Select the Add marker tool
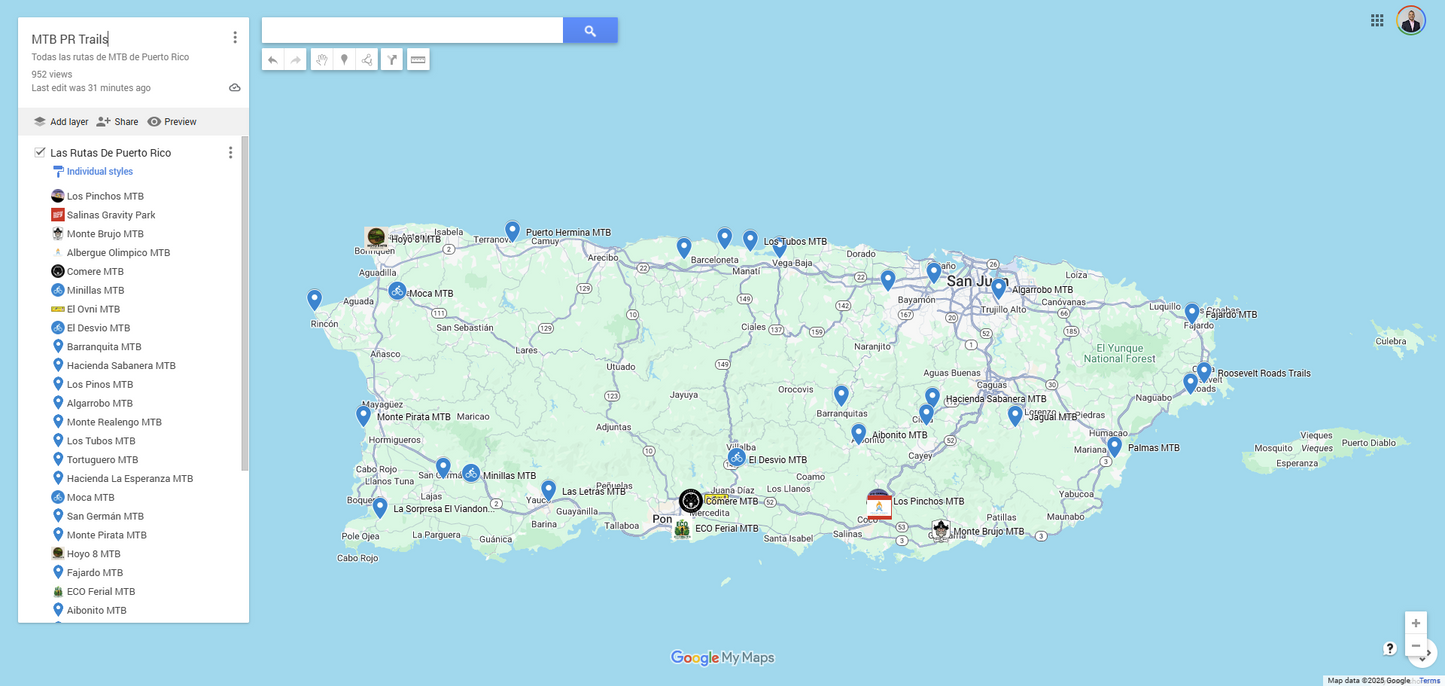The width and height of the screenshot is (1445, 686). point(343,59)
